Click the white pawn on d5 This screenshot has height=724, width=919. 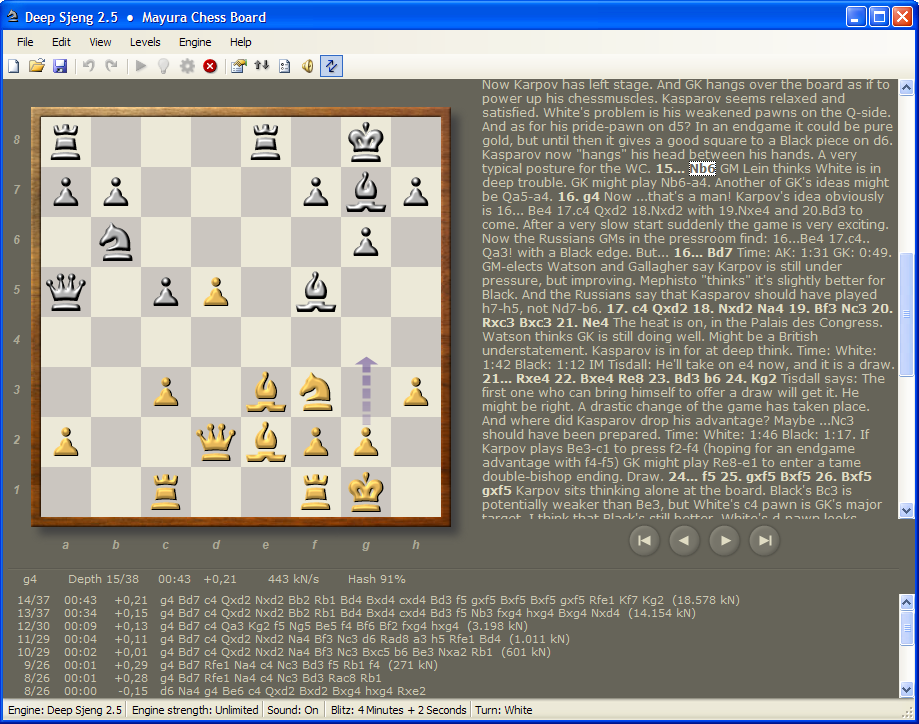(x=216, y=292)
